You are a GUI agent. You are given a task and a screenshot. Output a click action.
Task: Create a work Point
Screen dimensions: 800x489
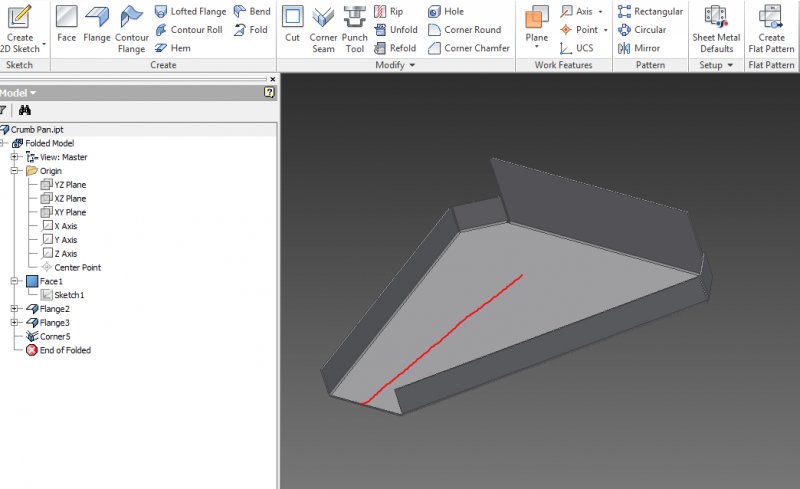coord(579,30)
